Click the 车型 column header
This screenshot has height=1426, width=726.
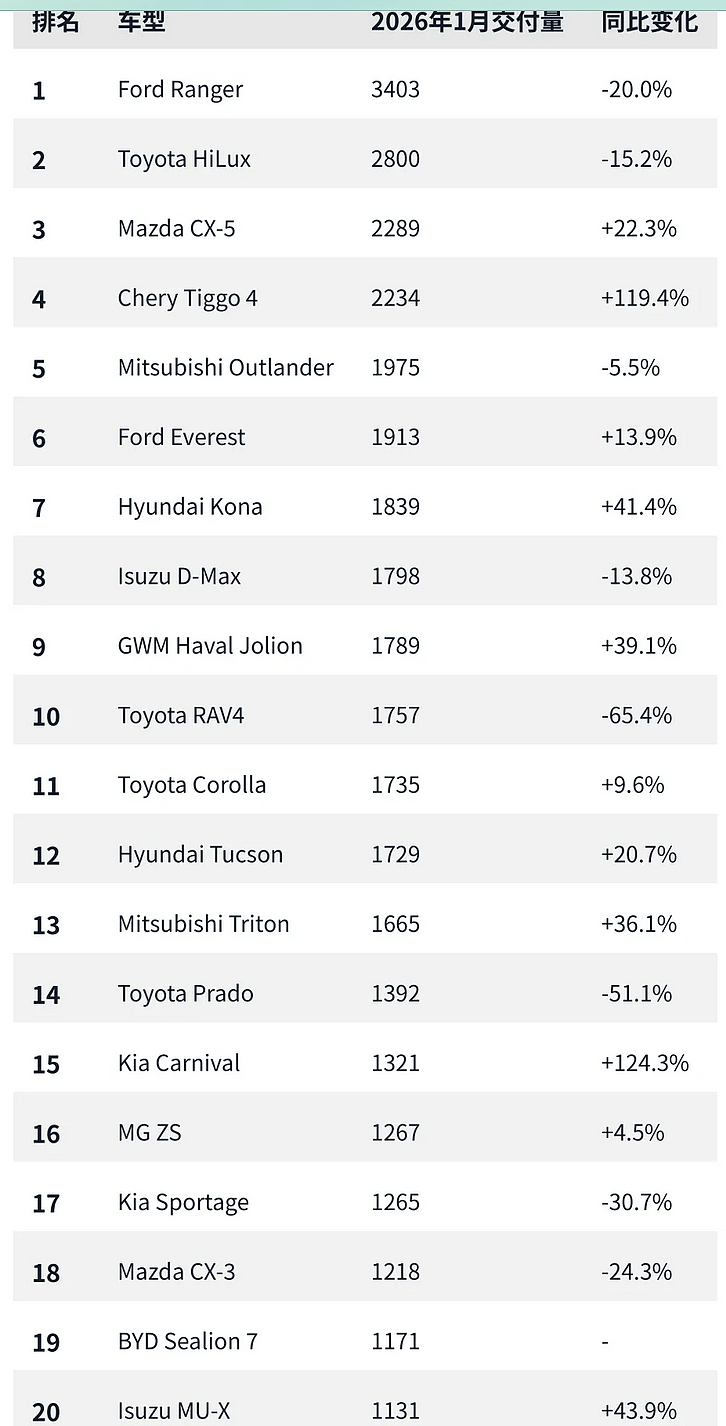click(x=142, y=21)
